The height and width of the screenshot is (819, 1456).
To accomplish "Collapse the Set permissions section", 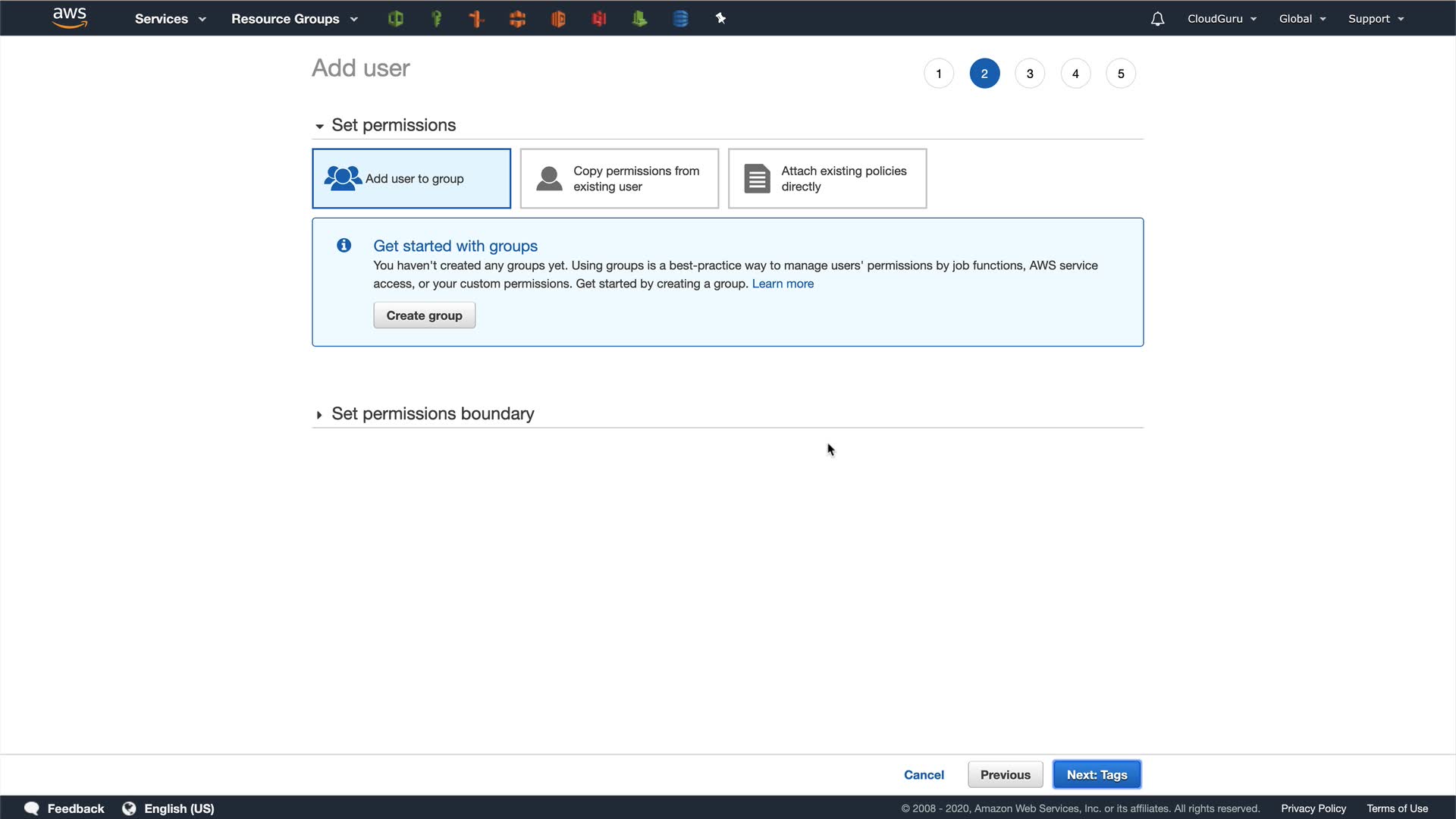I will 393,125.
